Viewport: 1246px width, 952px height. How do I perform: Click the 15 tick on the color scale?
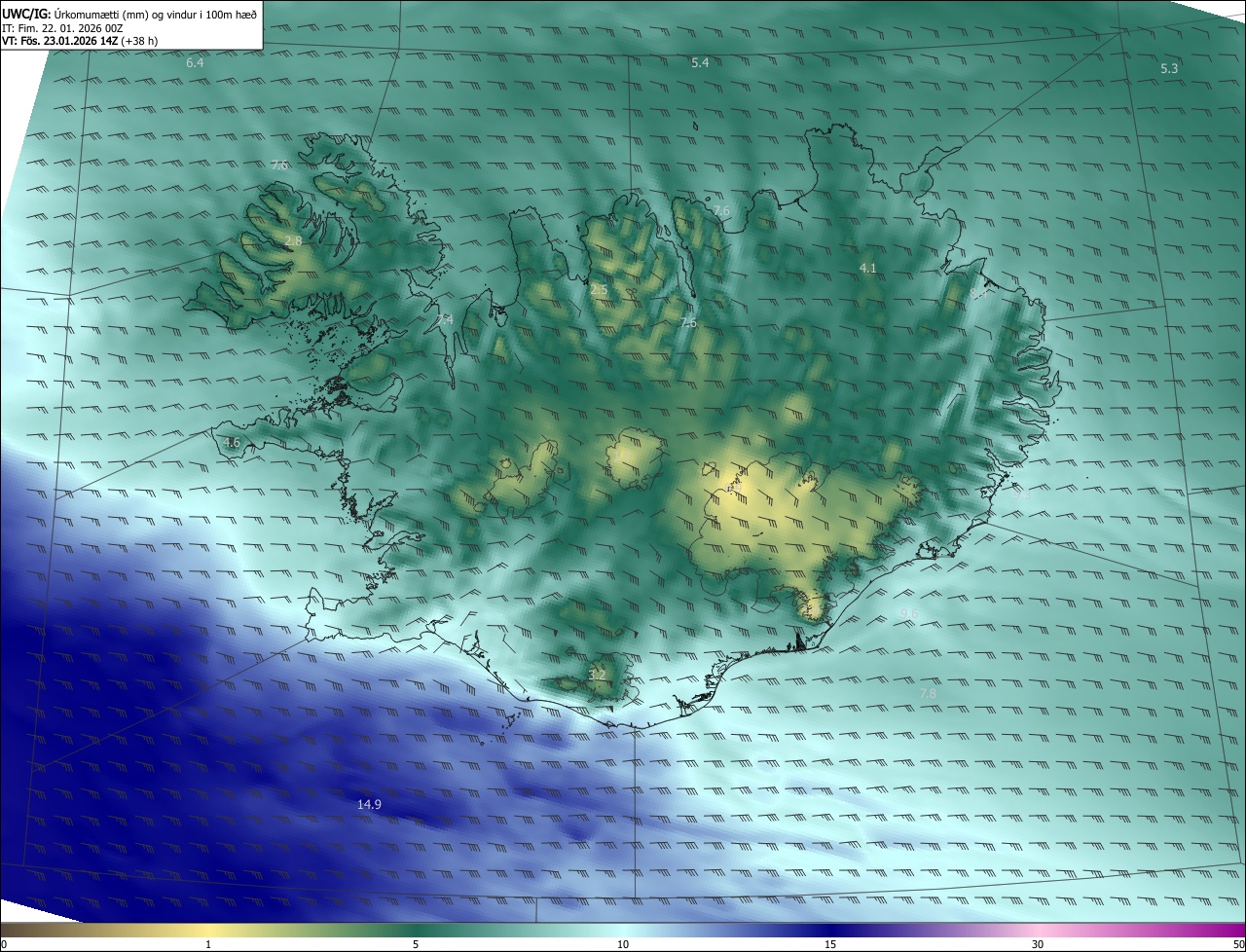point(830,944)
